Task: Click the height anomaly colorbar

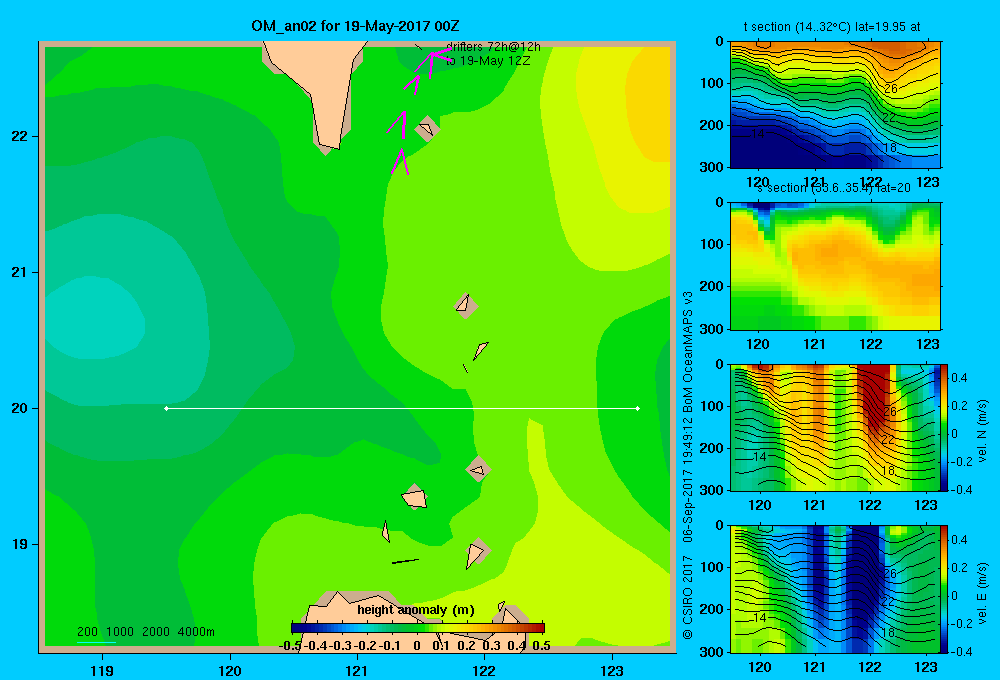Action: click(418, 628)
